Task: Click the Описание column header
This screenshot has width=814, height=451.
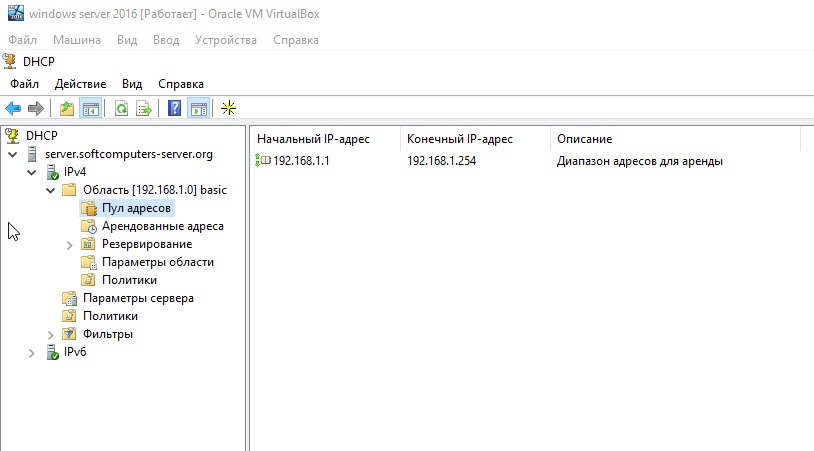Action: (584, 139)
